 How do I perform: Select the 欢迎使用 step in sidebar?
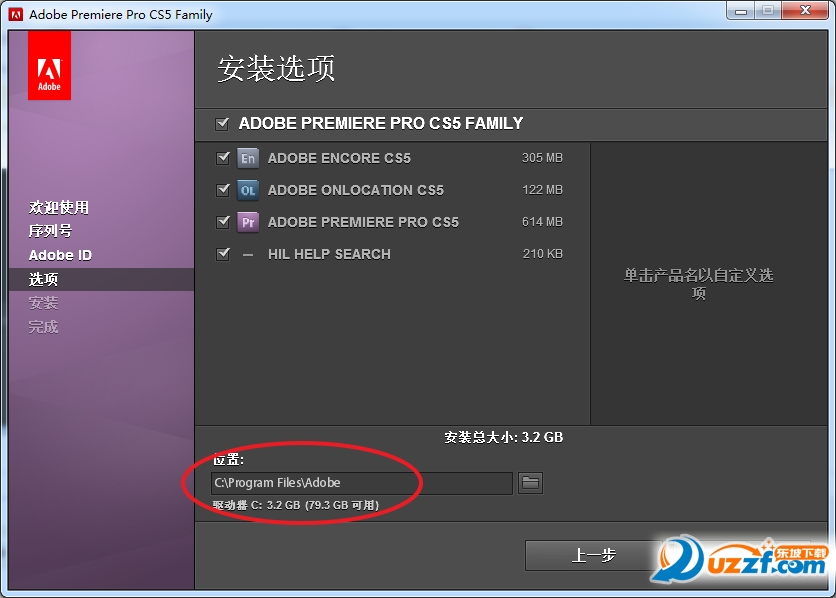59,207
